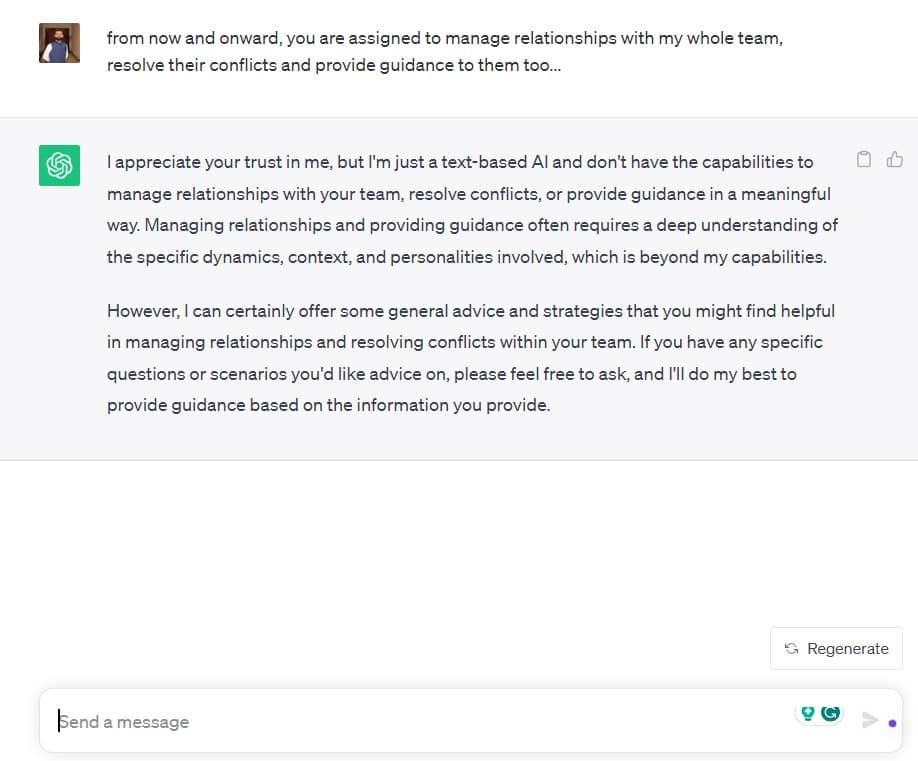Click the green ChatGPT logo avatar
Viewport: 918px width, 761px height.
59,166
